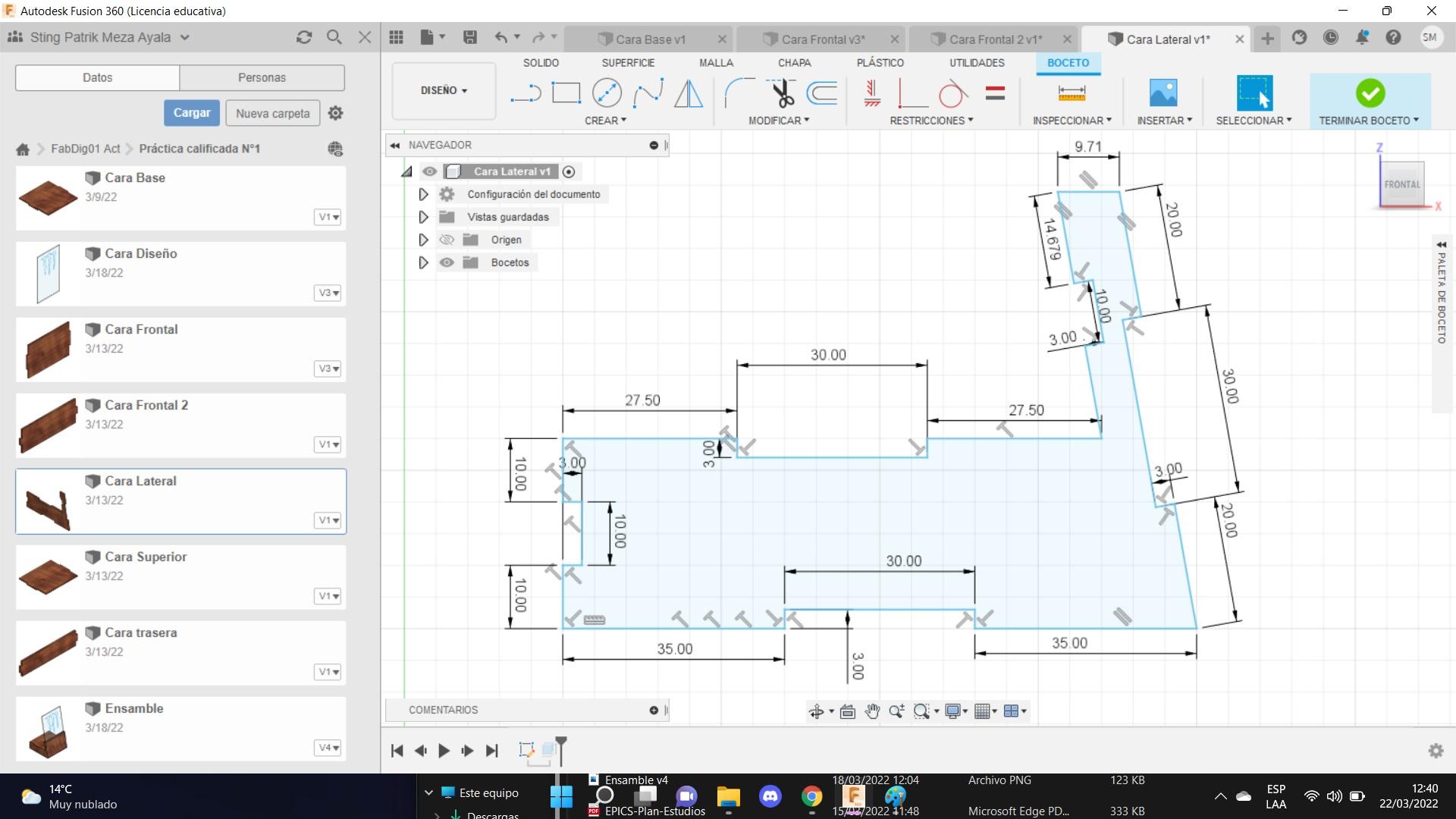Image resolution: width=1456 pixels, height=819 pixels.
Task: Open version dropdown for Cara Frontal
Action: coord(328,369)
